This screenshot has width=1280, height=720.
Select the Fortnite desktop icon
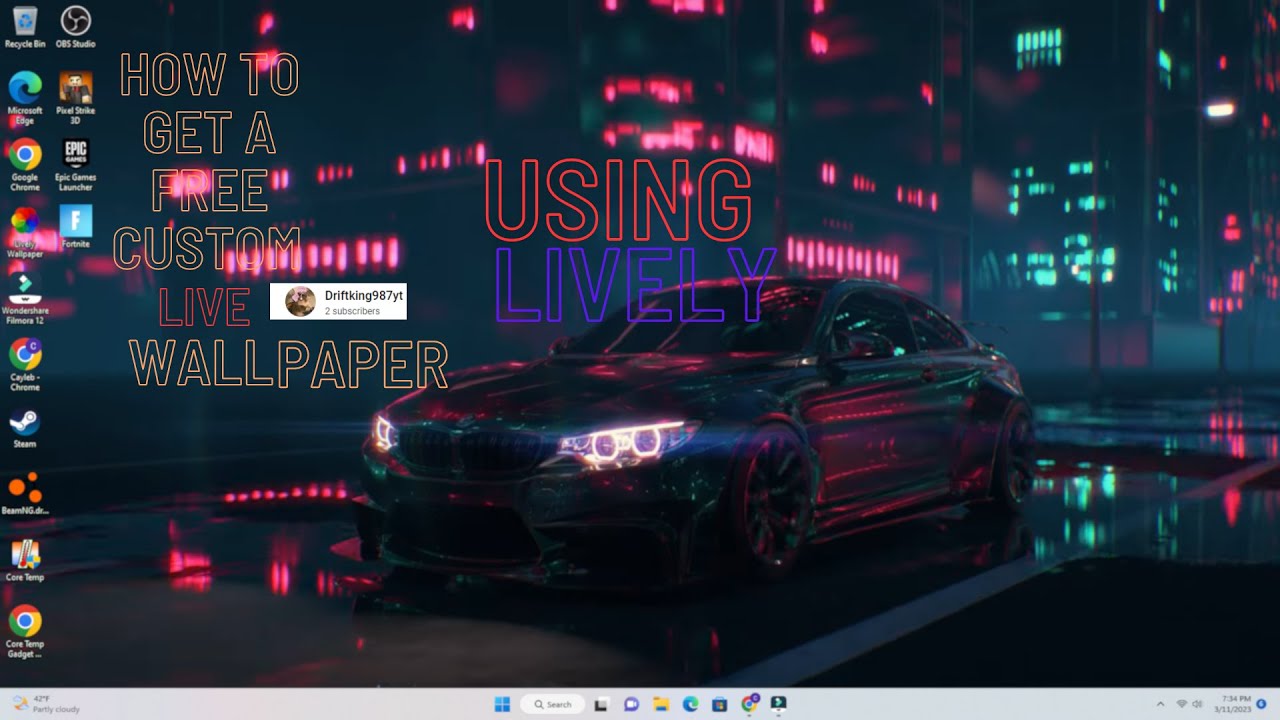76,226
